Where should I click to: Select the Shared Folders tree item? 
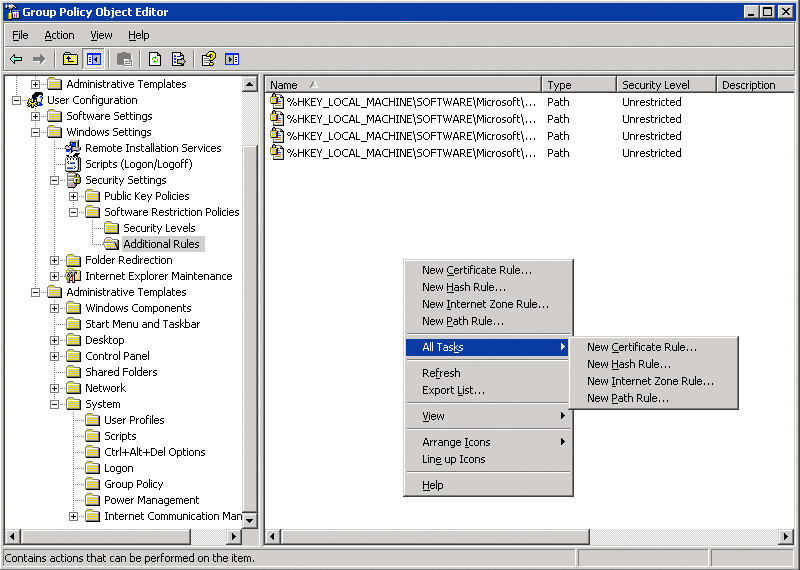click(x=121, y=372)
